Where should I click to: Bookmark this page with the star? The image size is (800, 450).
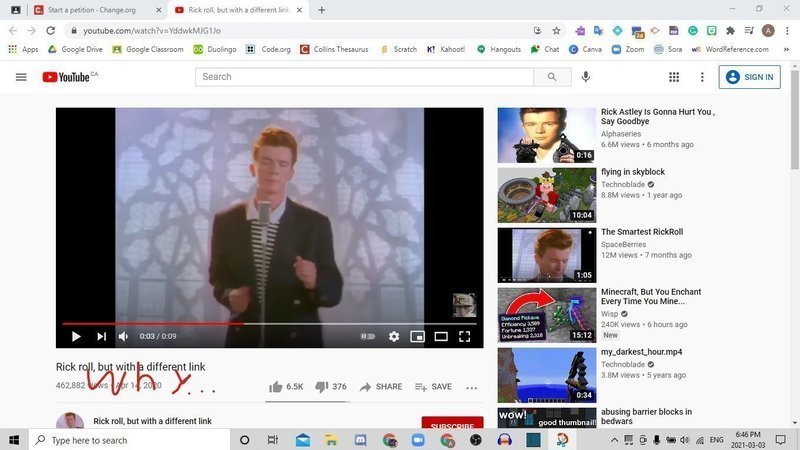[x=556, y=31]
